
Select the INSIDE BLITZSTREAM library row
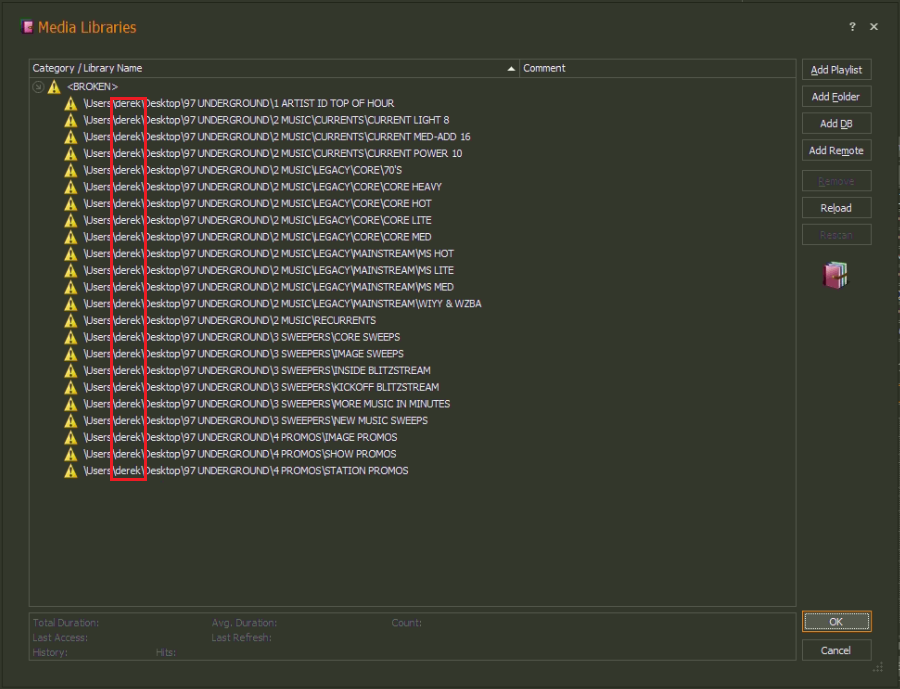click(257, 370)
